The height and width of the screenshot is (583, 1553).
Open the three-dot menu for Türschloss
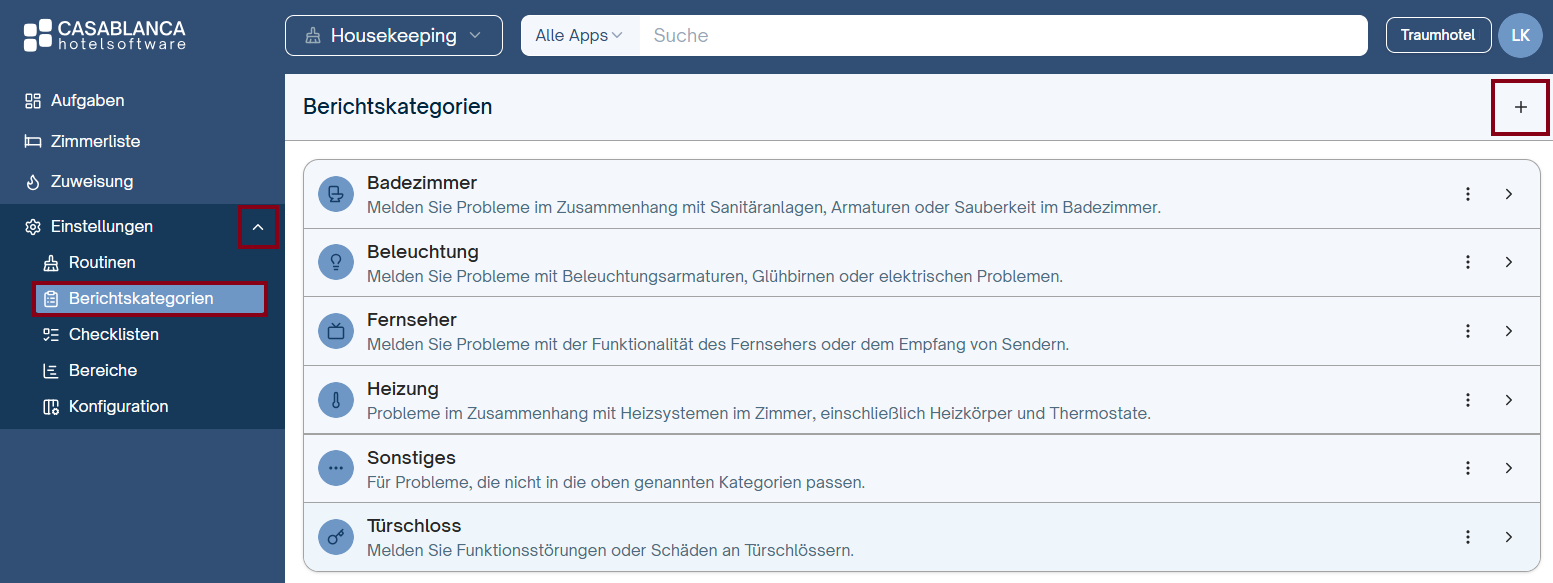click(1468, 537)
